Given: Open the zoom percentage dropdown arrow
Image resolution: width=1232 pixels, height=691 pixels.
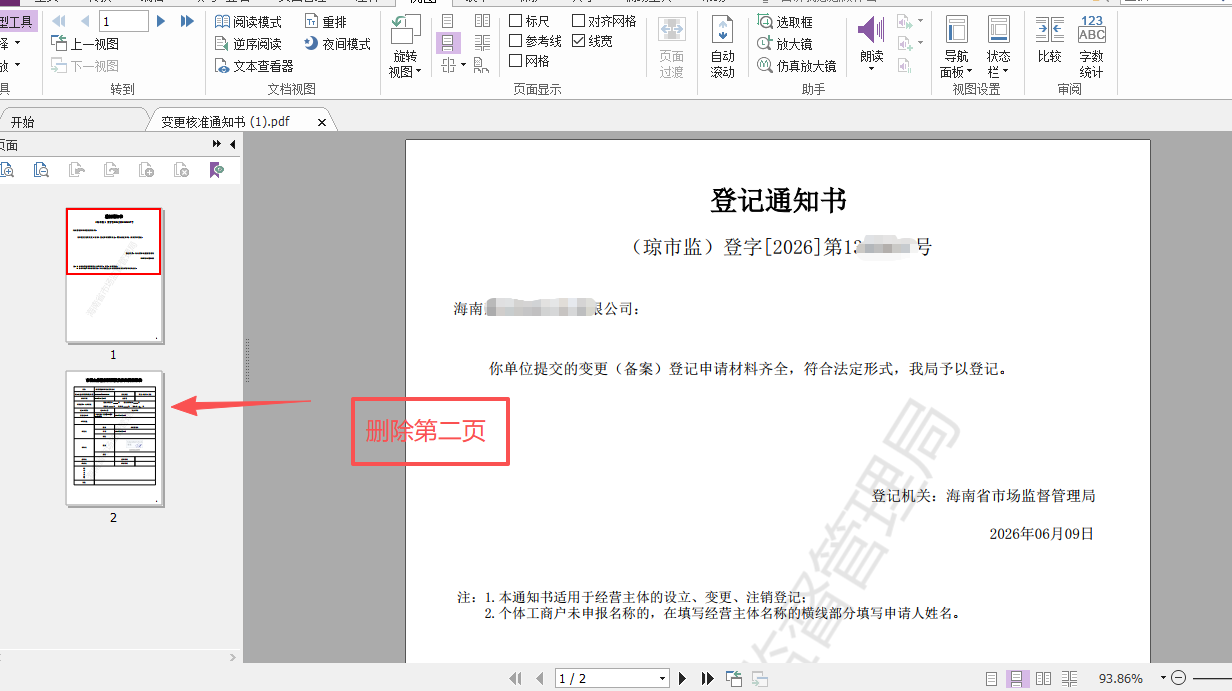Looking at the screenshot, I should click(1164, 678).
